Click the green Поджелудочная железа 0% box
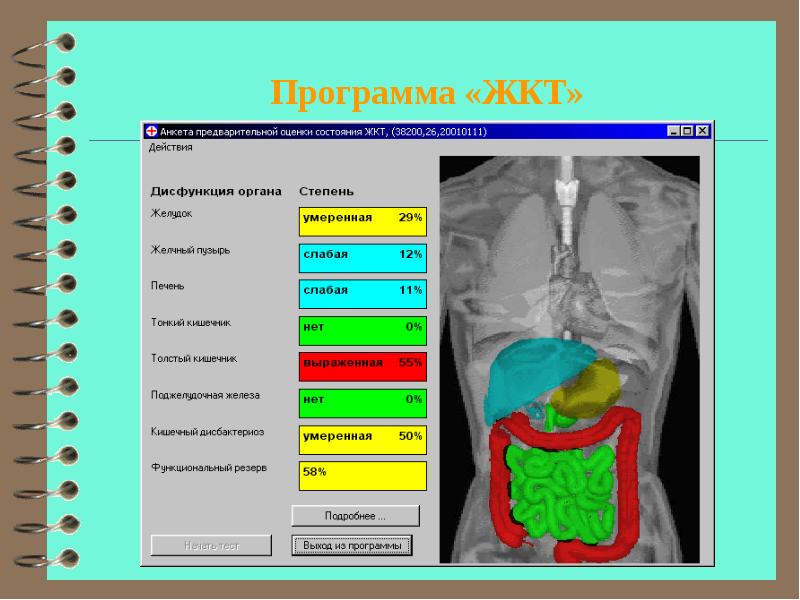The width and height of the screenshot is (800, 600). point(362,400)
